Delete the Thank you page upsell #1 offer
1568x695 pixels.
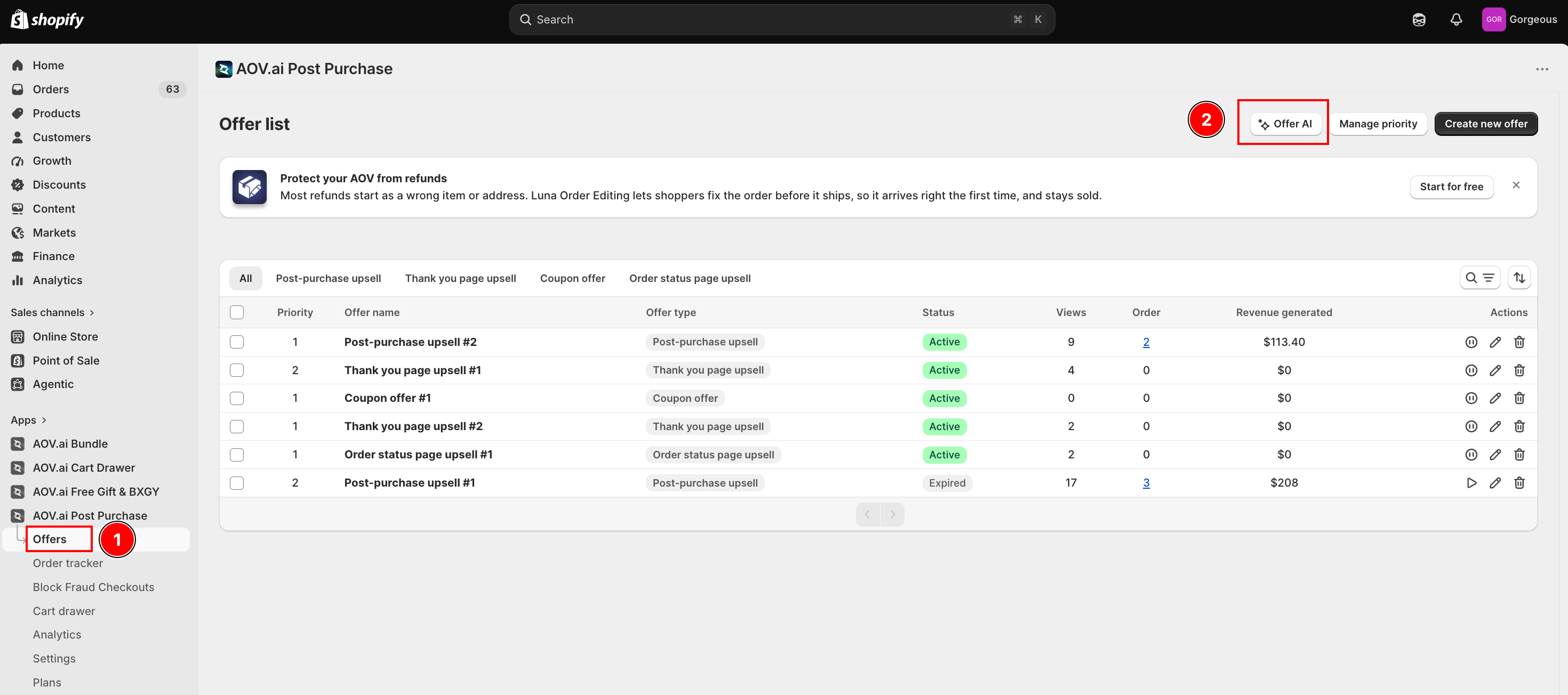coord(1519,370)
